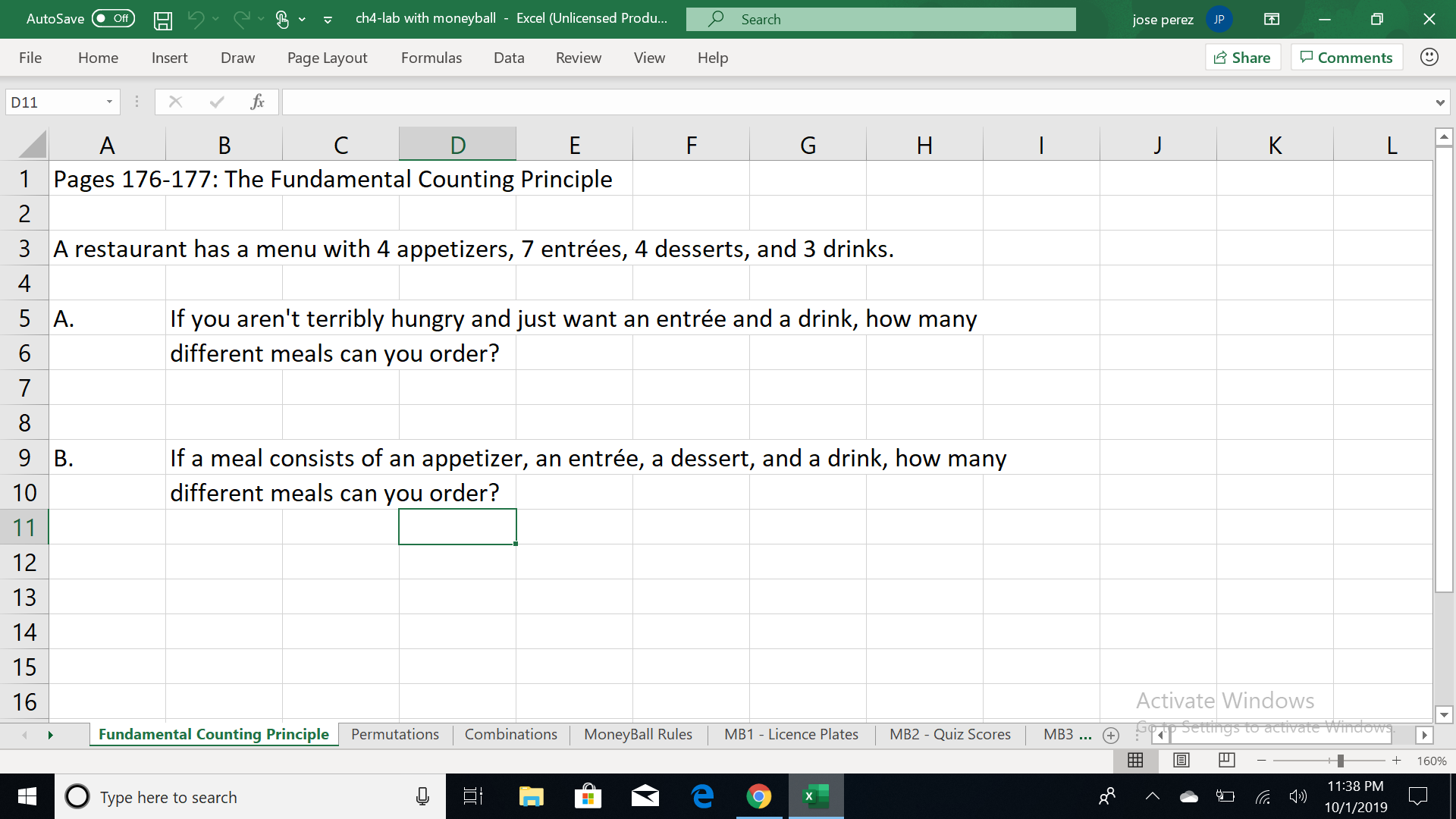Screen dimensions: 1456x819
Task: Open the Search box at the top
Action: coord(880,19)
